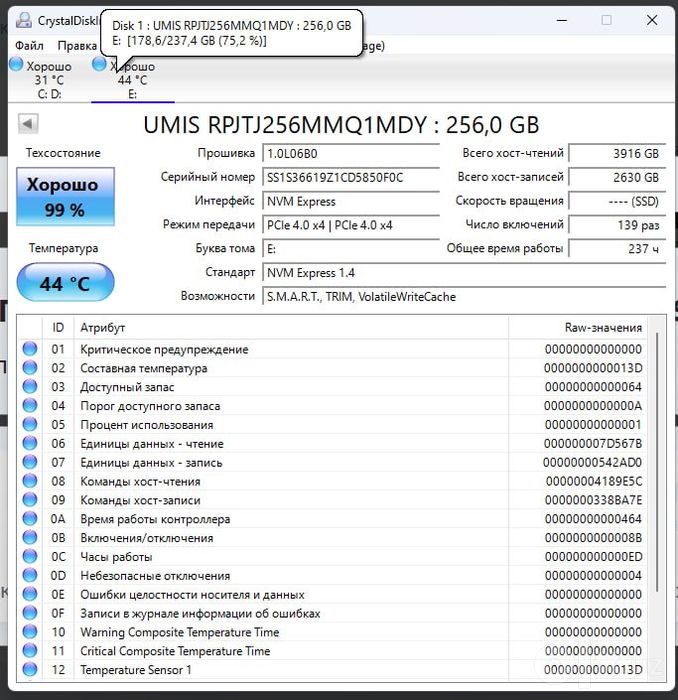Select the C: D: disk tab at 31 °C

(x=49, y=79)
